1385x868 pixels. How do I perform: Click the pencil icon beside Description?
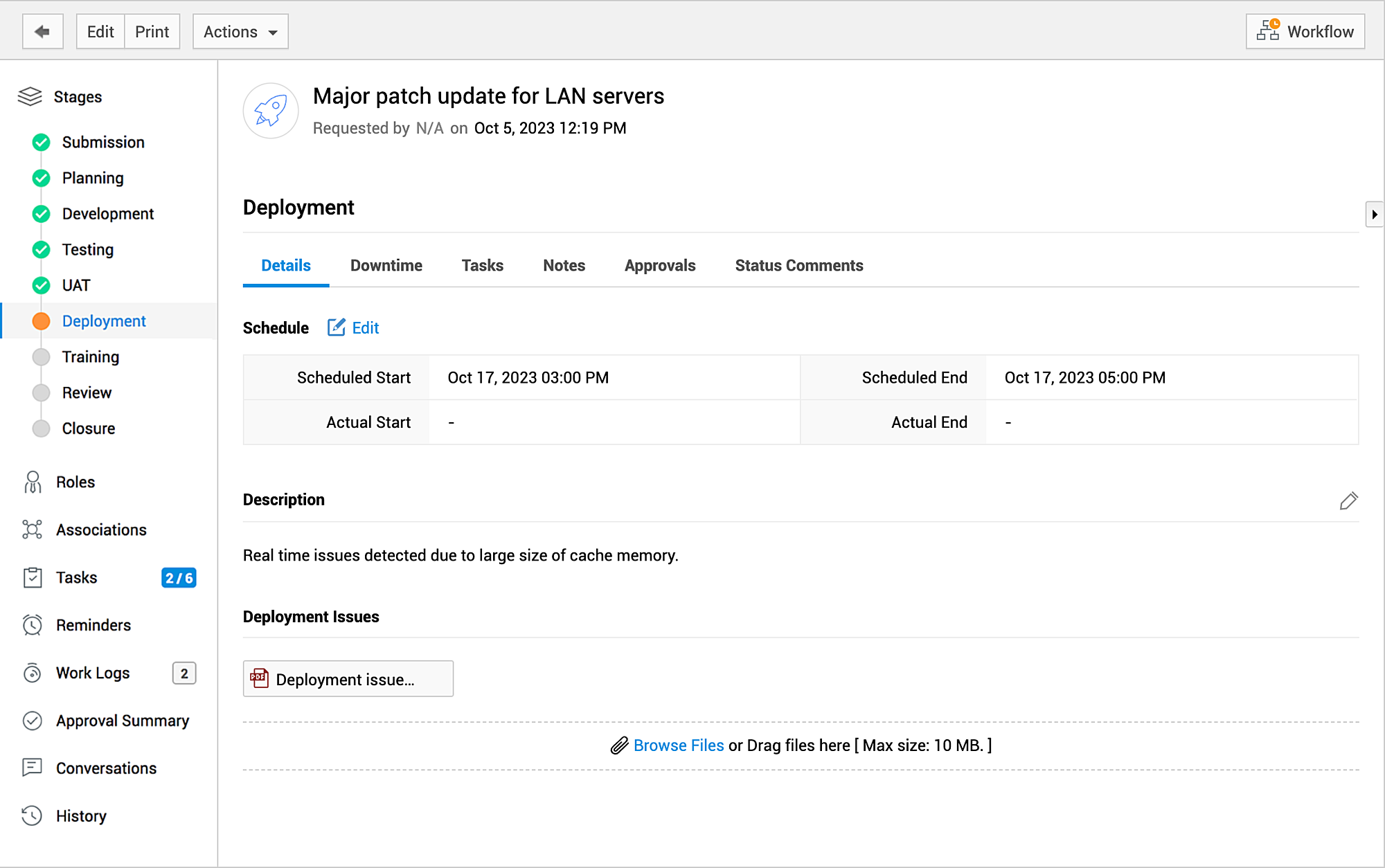click(x=1348, y=500)
